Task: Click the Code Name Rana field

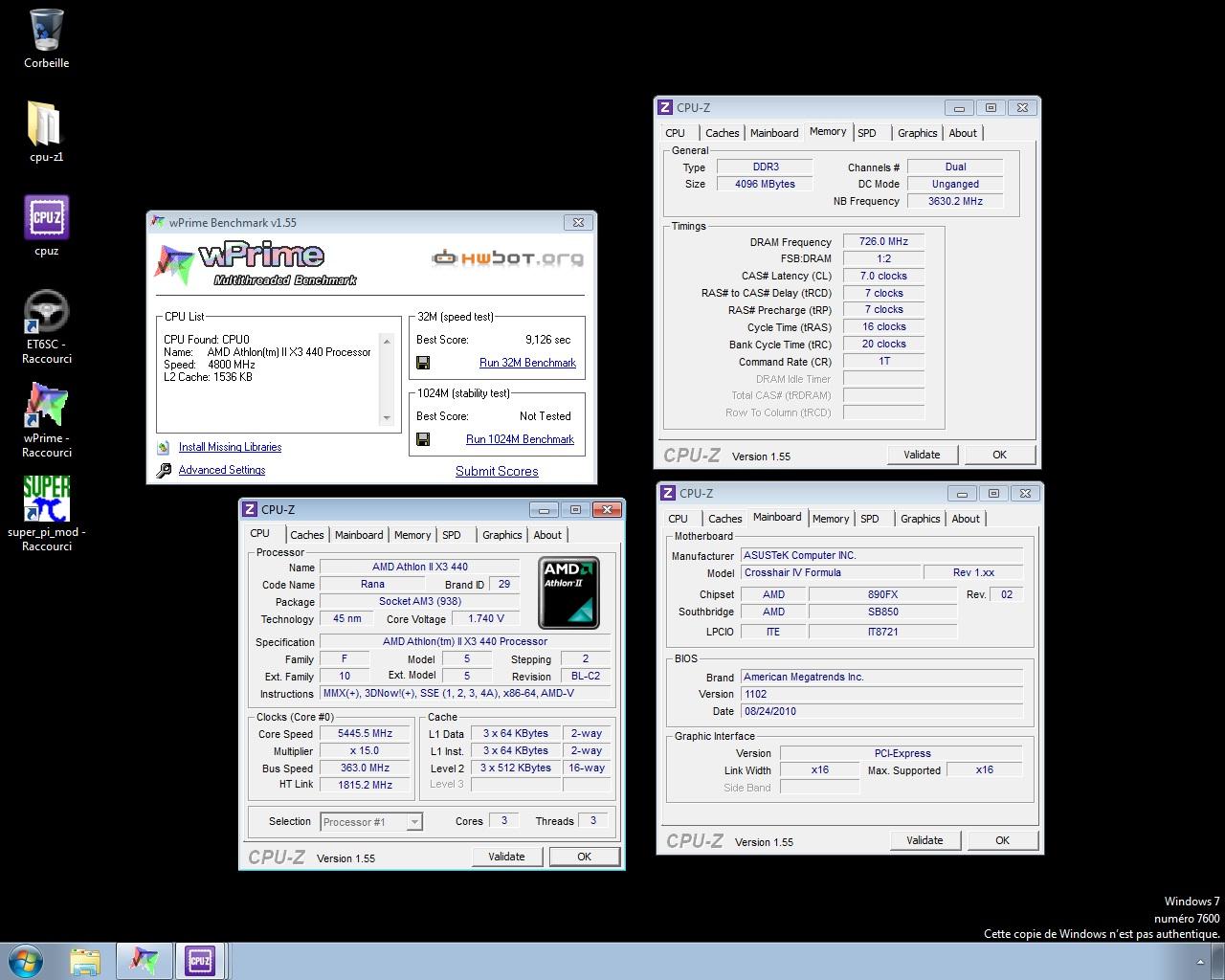Action: coord(372,584)
